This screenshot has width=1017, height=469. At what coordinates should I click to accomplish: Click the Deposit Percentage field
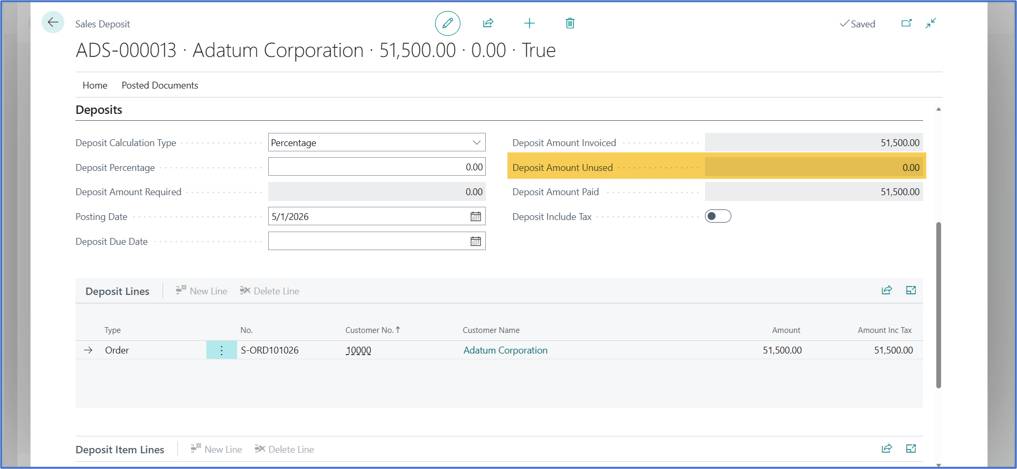(376, 167)
